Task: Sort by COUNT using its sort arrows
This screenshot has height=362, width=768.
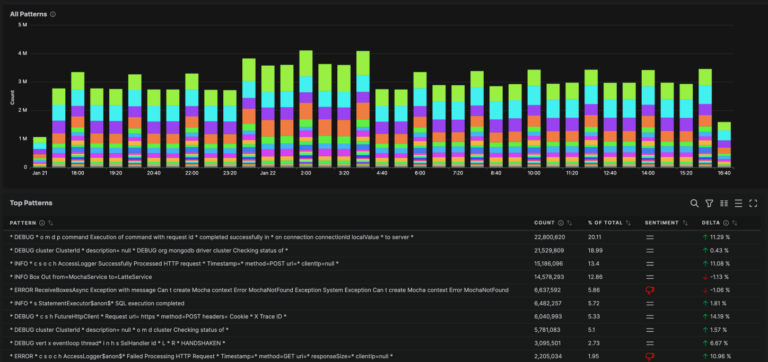Action: point(569,223)
